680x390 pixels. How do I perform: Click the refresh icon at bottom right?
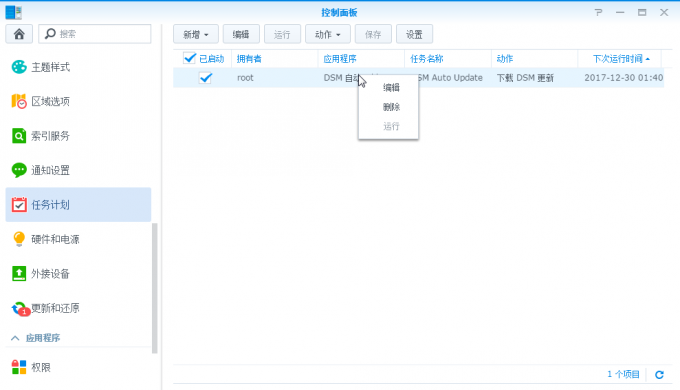659,374
